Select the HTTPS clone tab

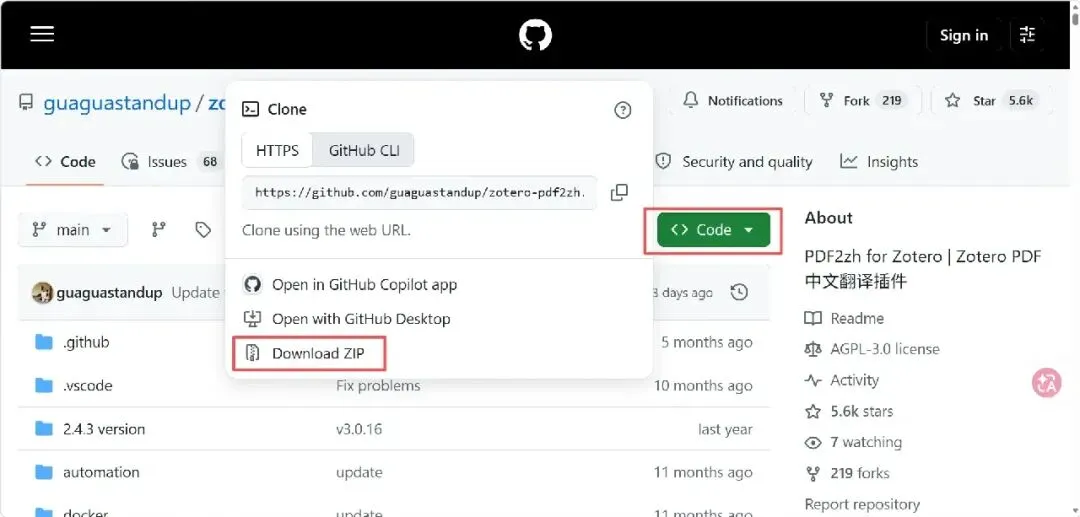[278, 150]
